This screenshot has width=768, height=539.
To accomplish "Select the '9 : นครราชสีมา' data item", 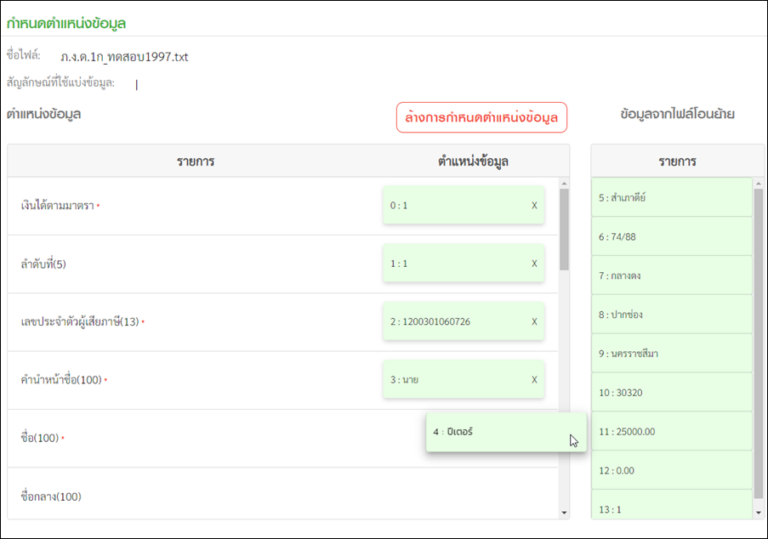I will point(671,353).
